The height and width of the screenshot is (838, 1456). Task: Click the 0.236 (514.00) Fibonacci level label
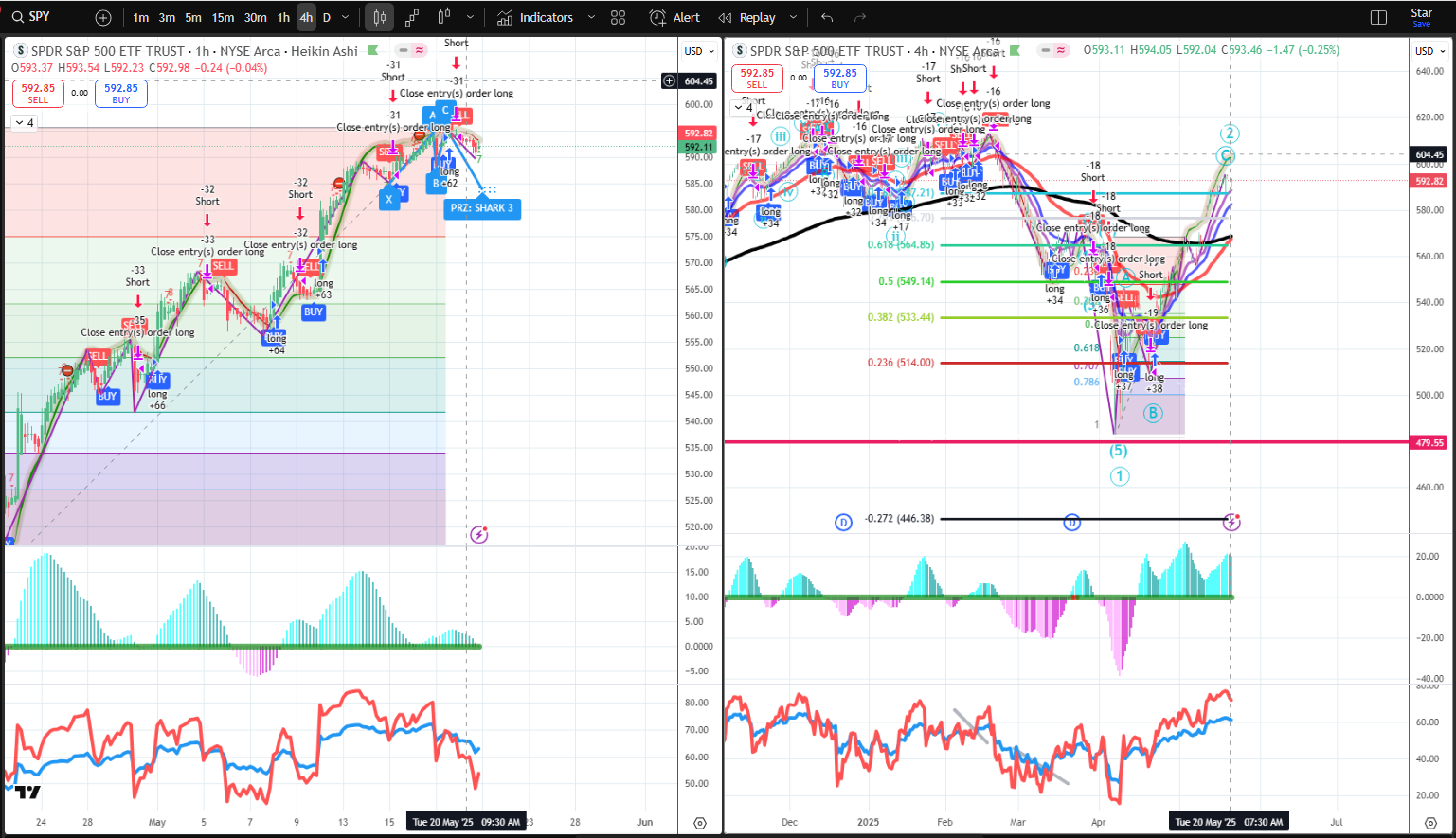coord(900,363)
